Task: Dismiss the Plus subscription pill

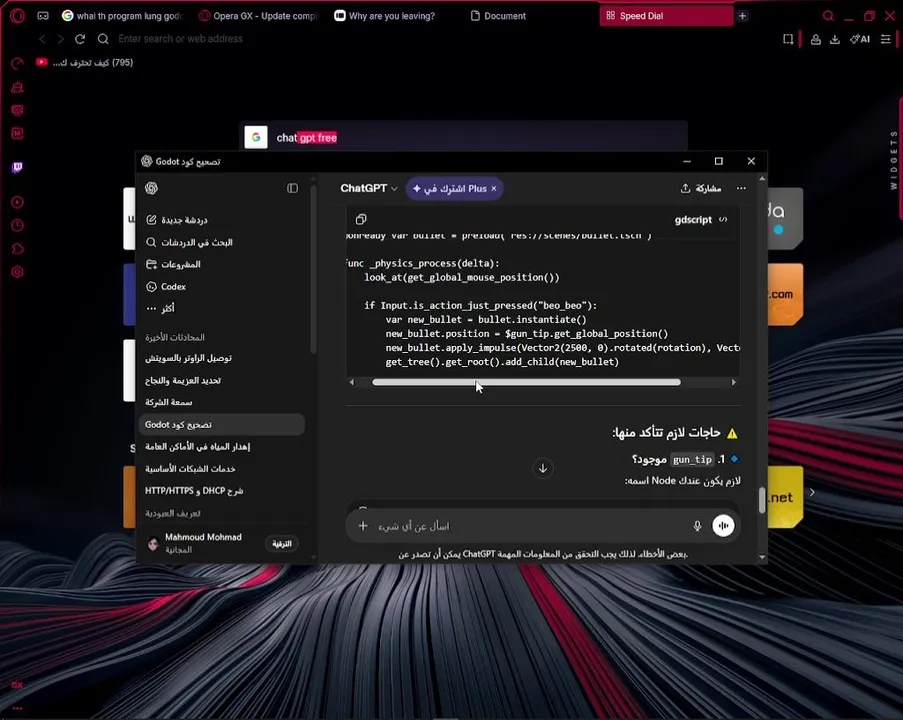Action: 494,188
